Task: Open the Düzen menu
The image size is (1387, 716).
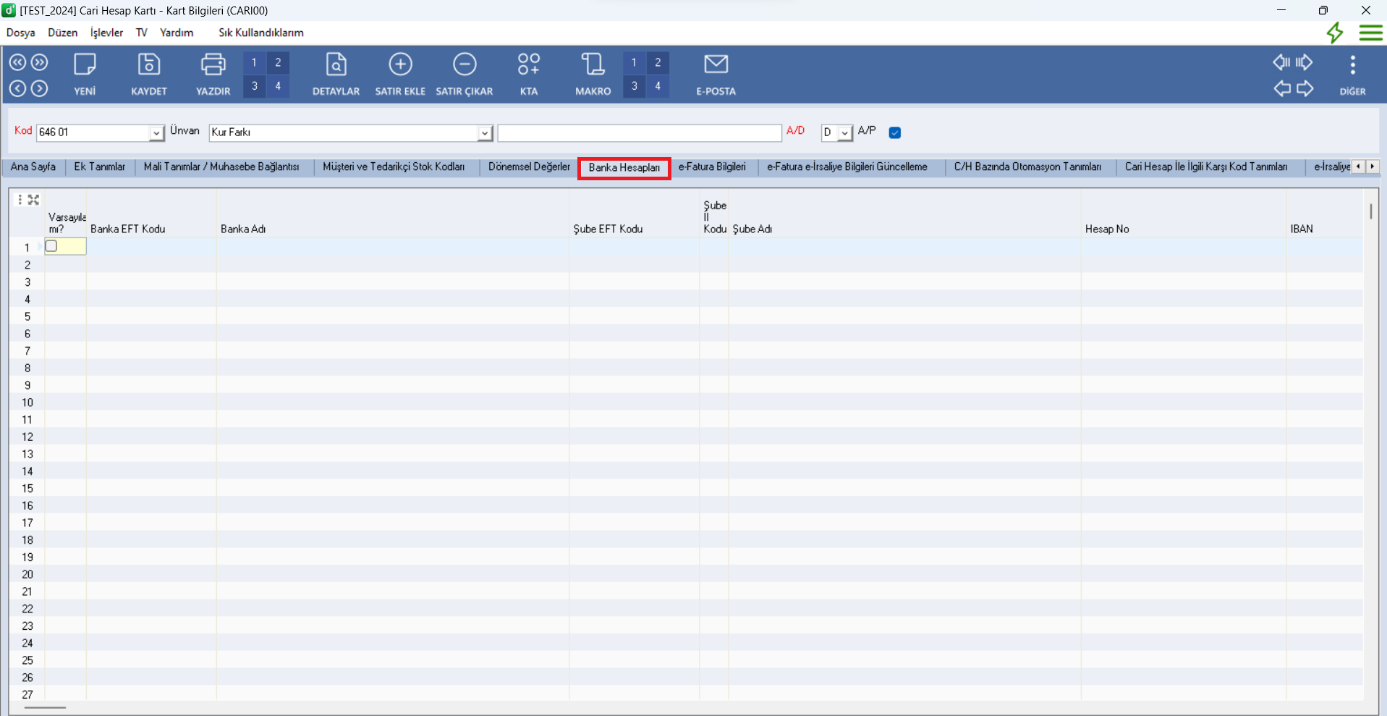Action: tap(62, 32)
